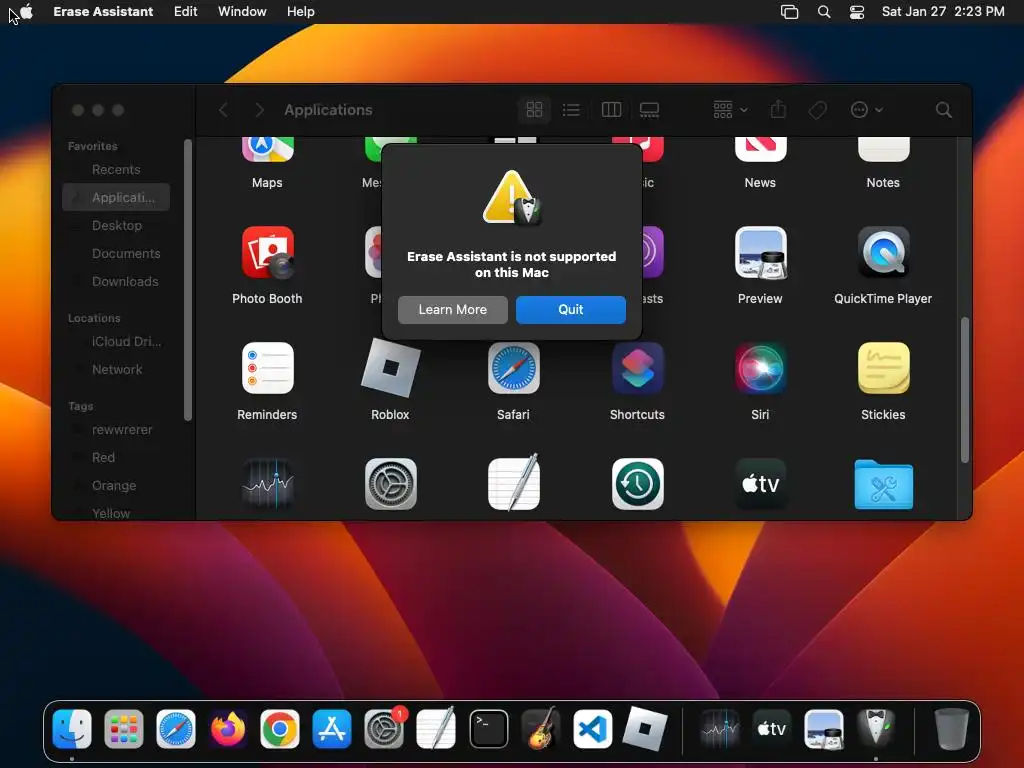Open Control Center in menu bar
Image resolution: width=1024 pixels, height=768 pixels.
857,12
